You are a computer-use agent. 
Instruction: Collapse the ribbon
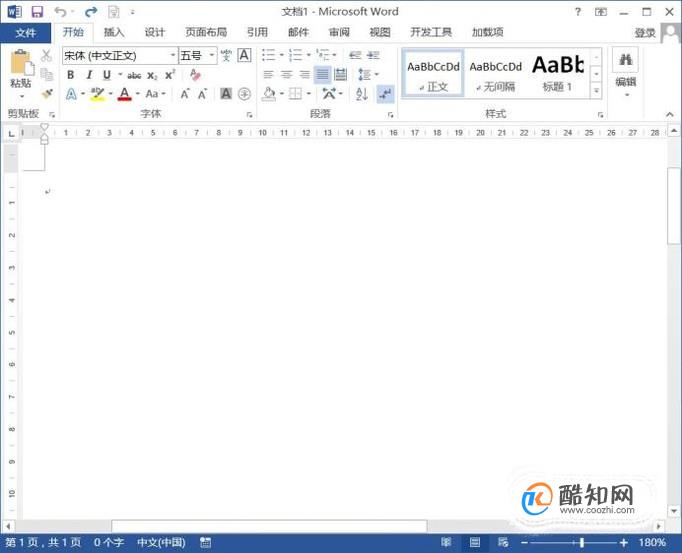(x=669, y=114)
